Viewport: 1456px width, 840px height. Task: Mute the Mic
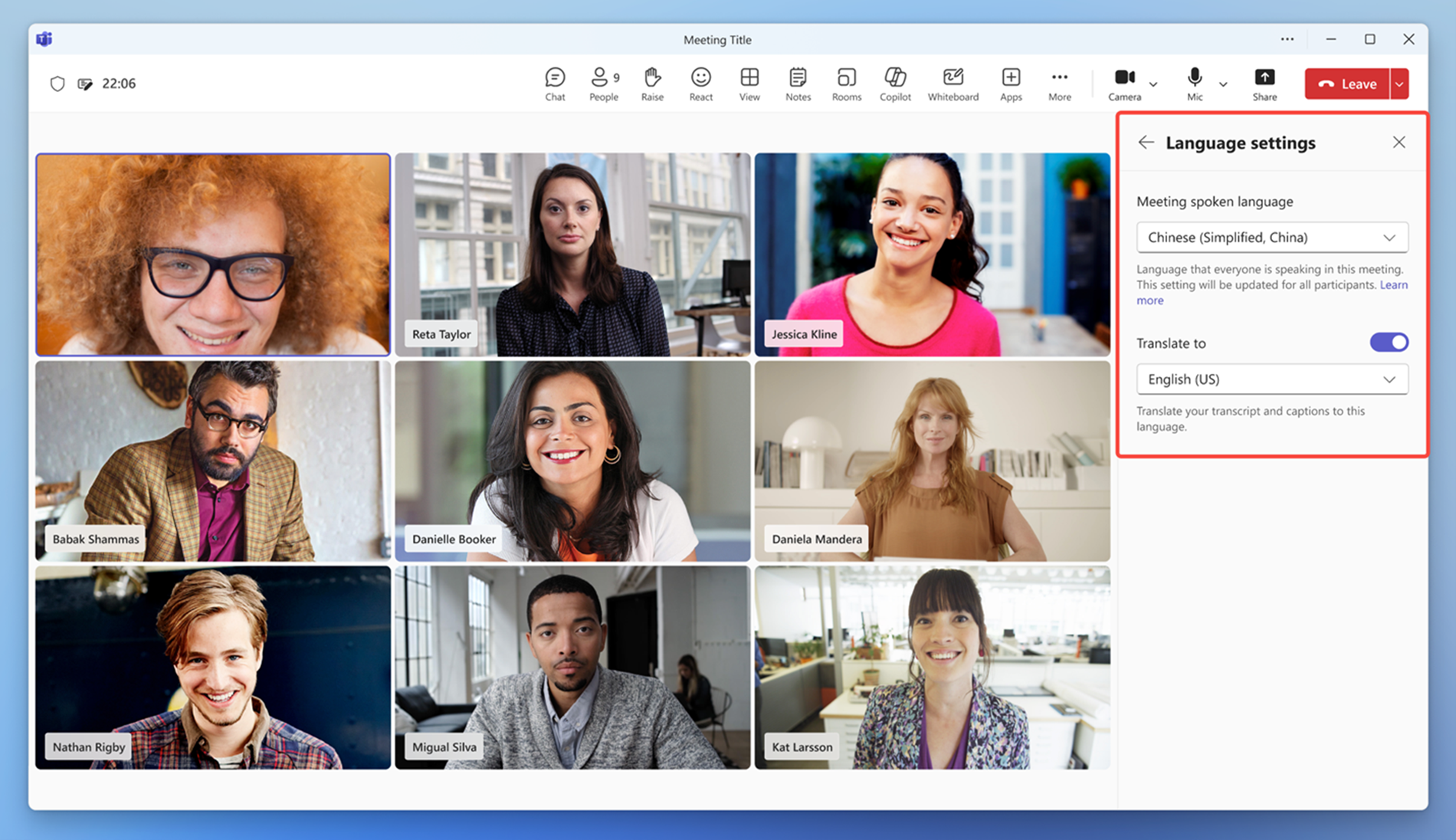pos(1194,84)
